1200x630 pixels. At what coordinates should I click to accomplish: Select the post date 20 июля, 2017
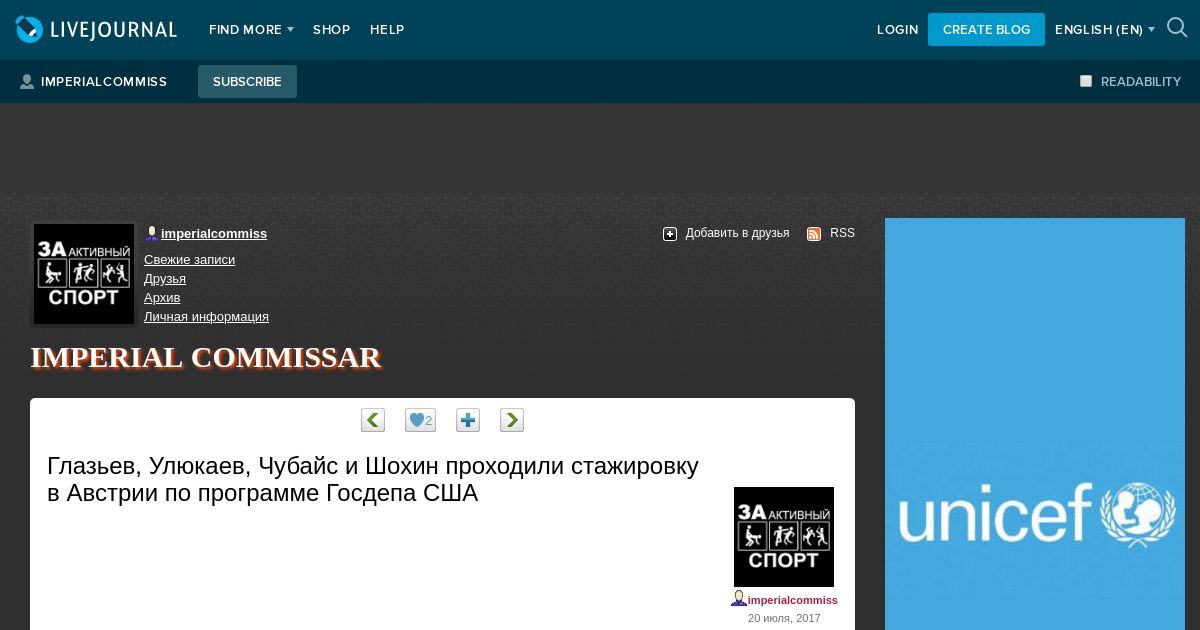(784, 618)
